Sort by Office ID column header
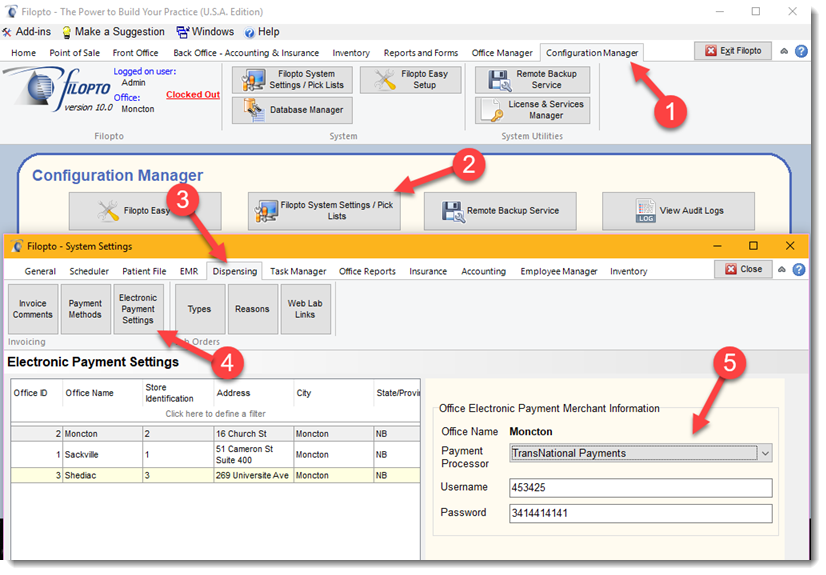 click(x=36, y=393)
